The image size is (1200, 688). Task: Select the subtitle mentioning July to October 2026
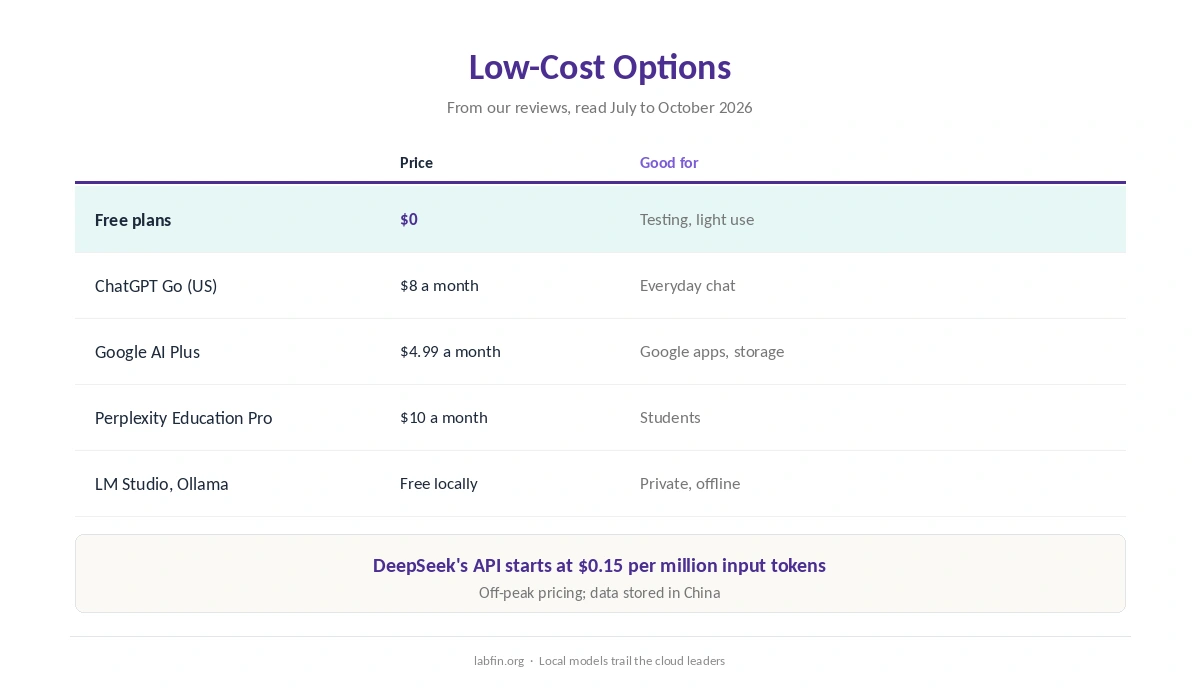coord(600,107)
